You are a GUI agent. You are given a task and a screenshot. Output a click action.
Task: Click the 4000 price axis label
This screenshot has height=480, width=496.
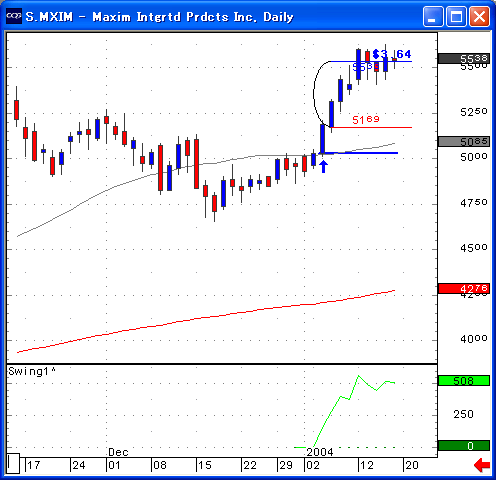[x=474, y=339]
